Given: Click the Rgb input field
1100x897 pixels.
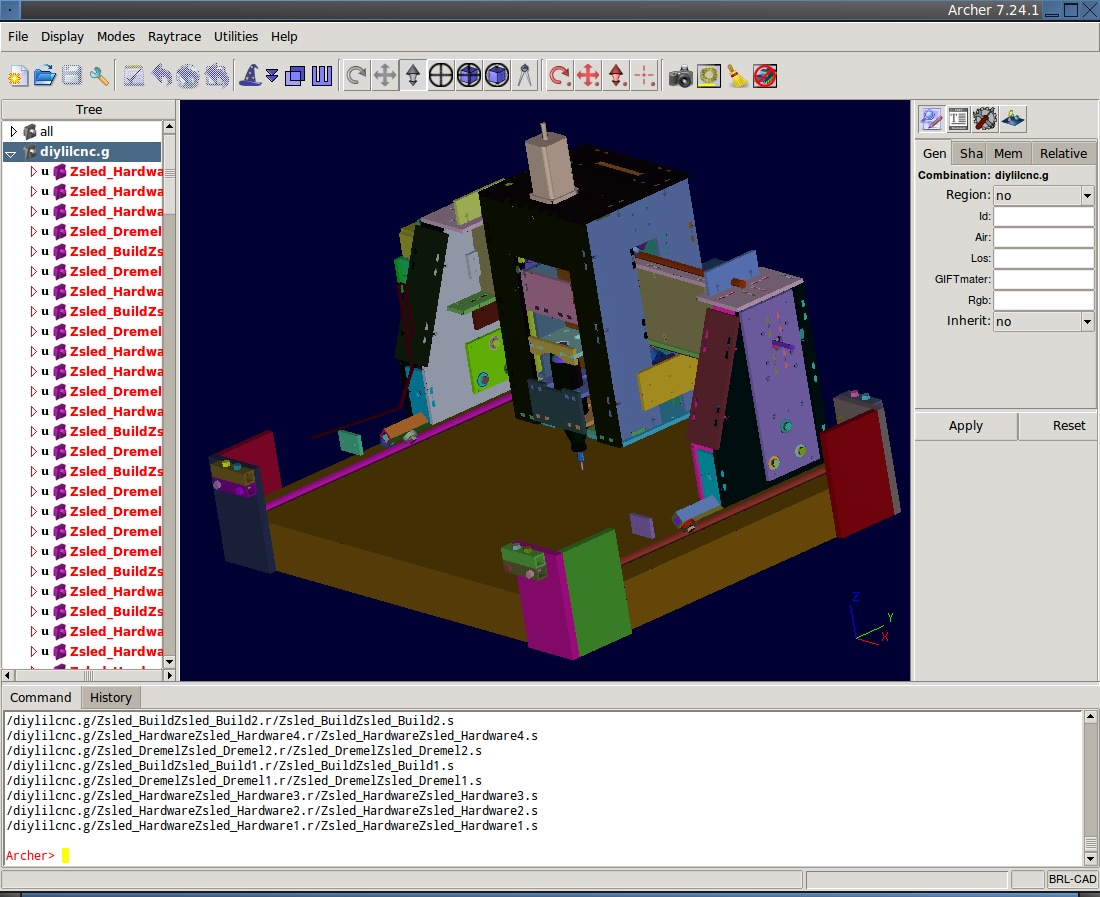Looking at the screenshot, I should (1043, 301).
